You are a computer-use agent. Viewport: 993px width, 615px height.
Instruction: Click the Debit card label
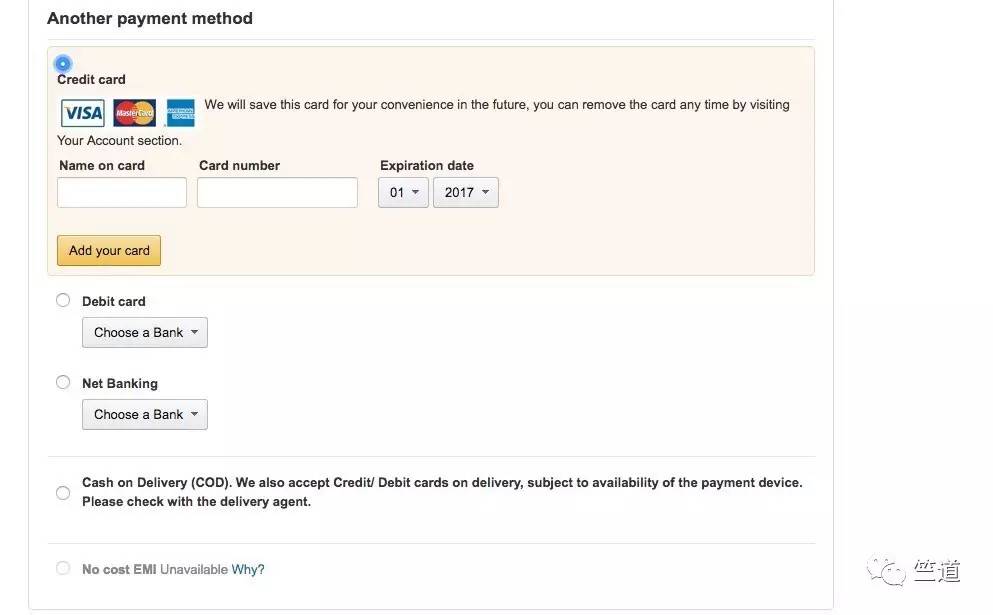114,301
